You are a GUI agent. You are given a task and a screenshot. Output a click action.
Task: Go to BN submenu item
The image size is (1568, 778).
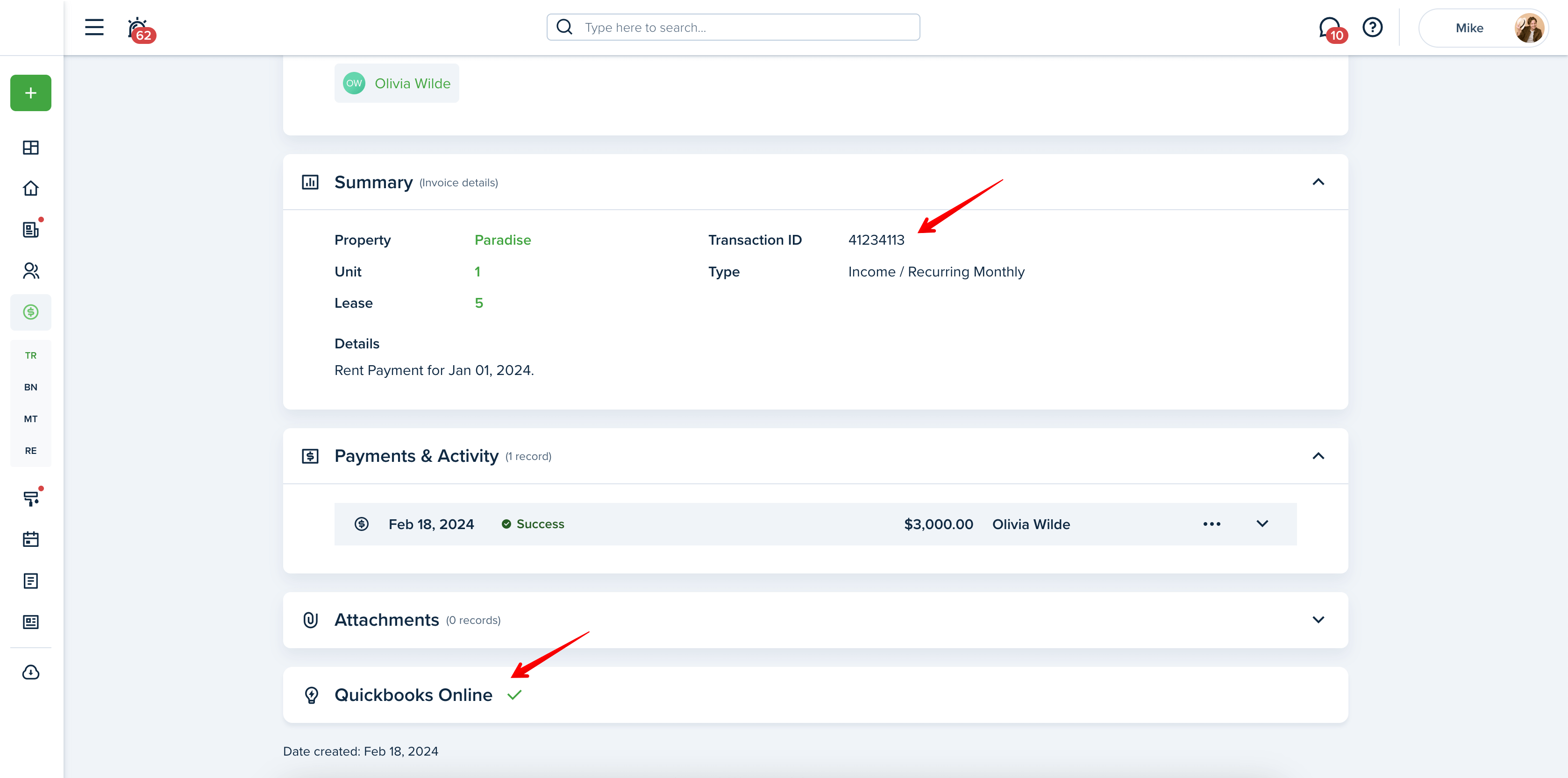point(31,387)
